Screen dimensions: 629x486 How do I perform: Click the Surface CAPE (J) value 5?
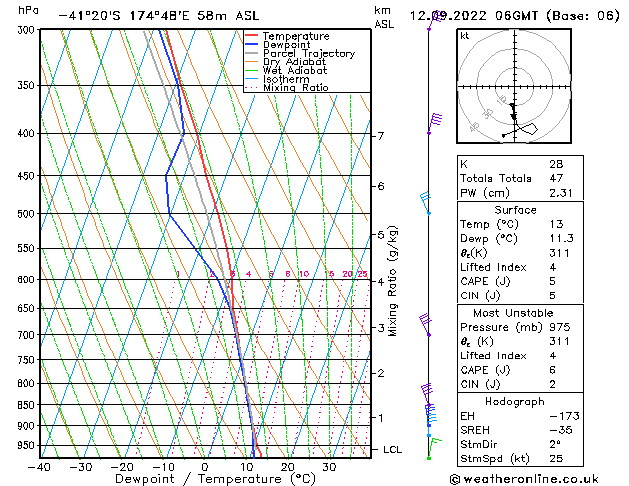(553, 281)
